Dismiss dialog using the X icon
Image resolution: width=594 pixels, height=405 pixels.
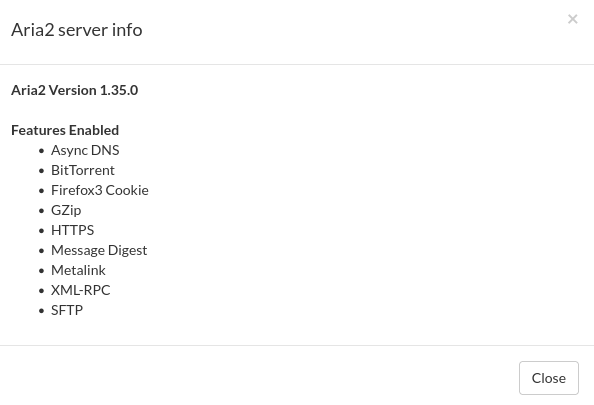[x=572, y=19]
